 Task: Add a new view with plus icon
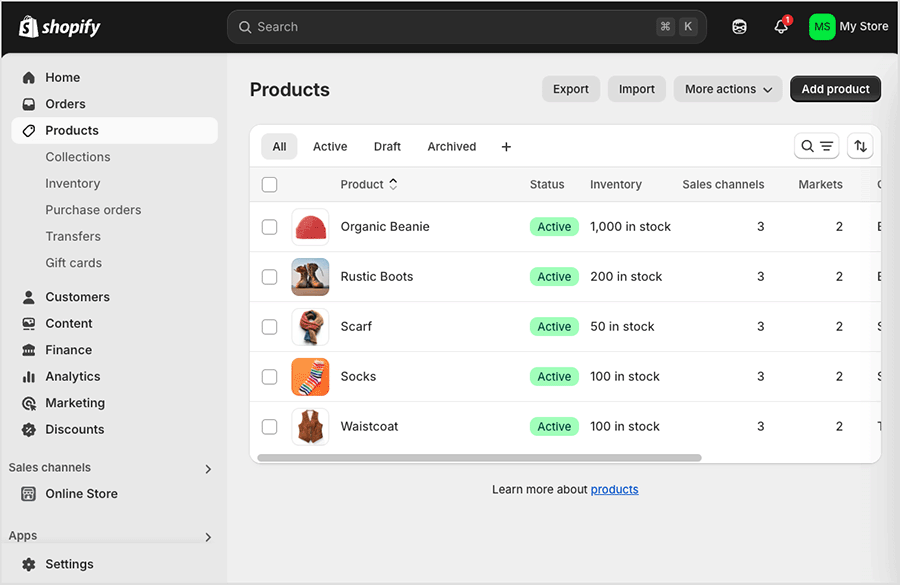[506, 147]
